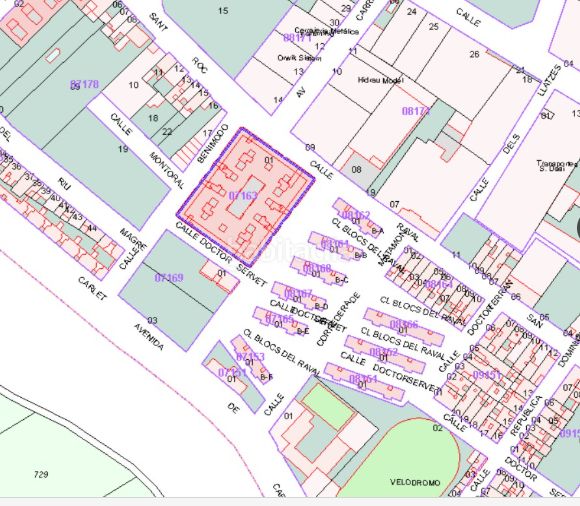Select building block 07153 labeled B-F

pos(252,360)
